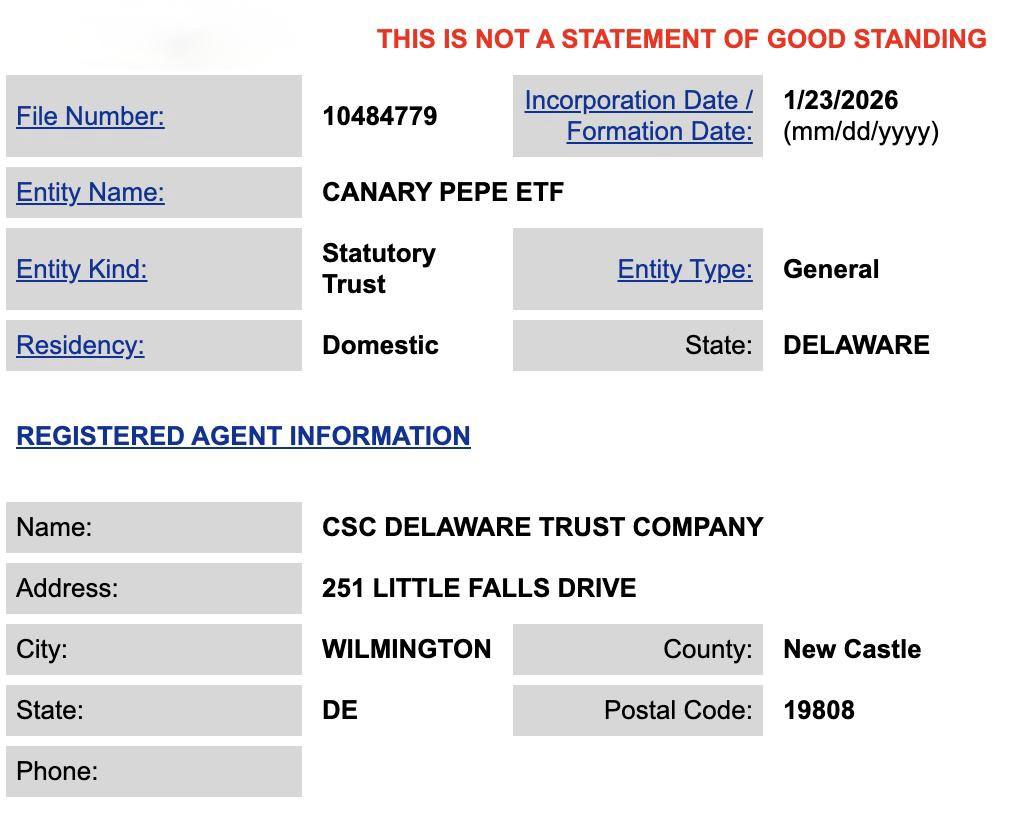Click the Entity Type link
This screenshot has height=814, width=1026.
685,269
